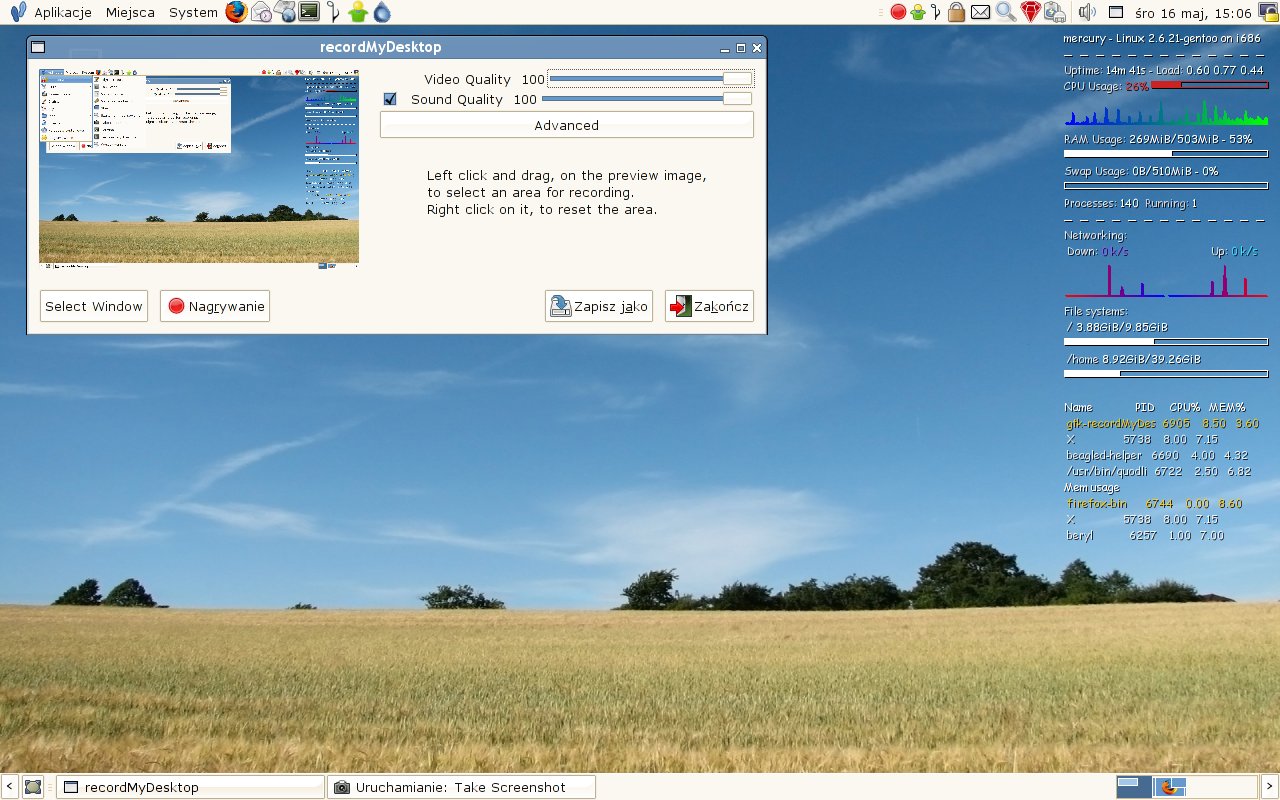Click the firefox-bin process row
The image size is (1280, 800).
click(1155, 504)
